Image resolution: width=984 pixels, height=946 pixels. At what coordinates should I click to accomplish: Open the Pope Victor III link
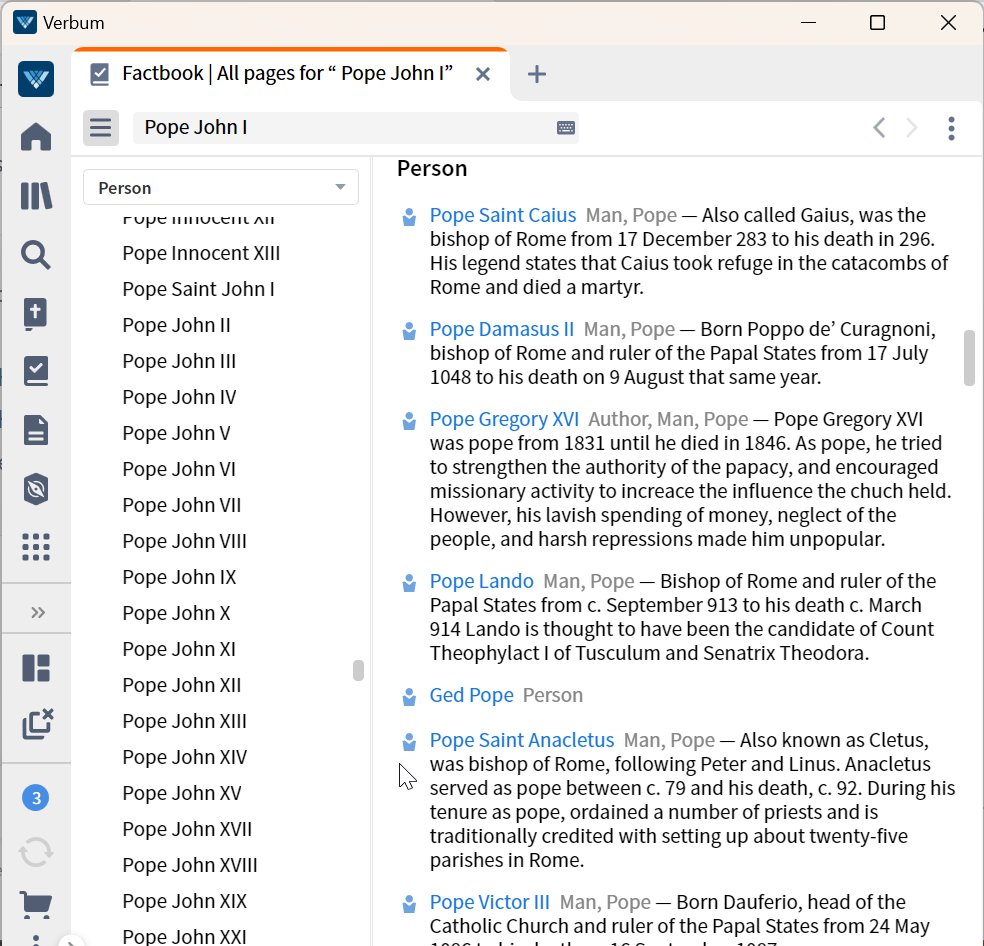[x=489, y=902]
